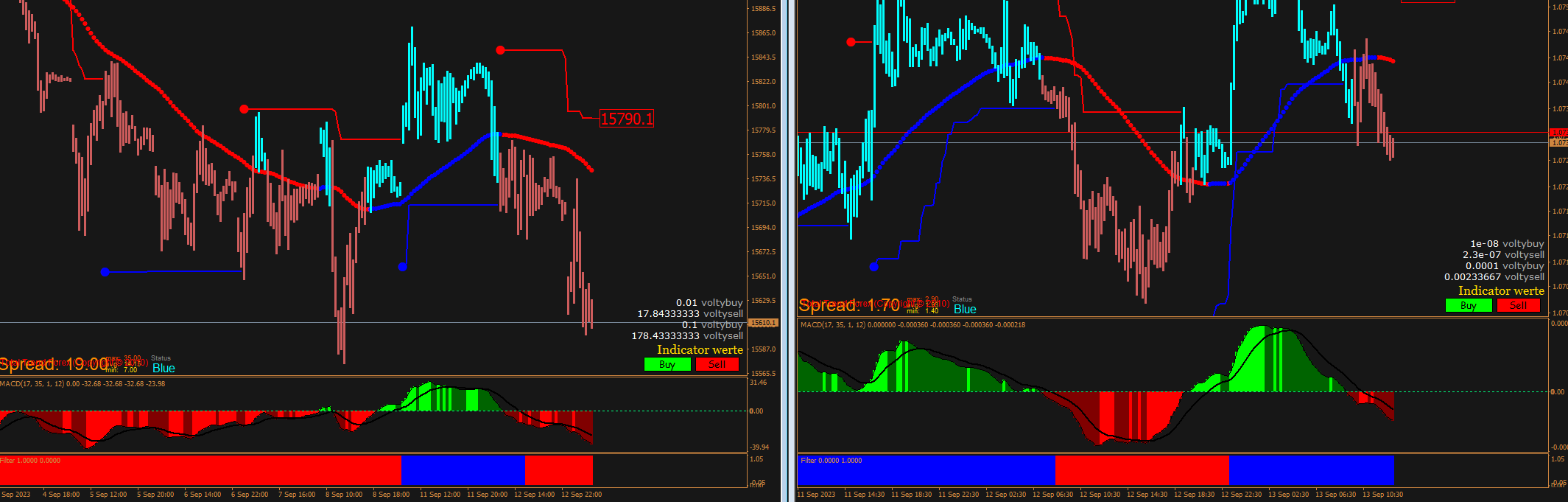Screen dimensions: 1568x502
Task: Select the 'Spread: 1.70' readout
Action: pos(849,304)
